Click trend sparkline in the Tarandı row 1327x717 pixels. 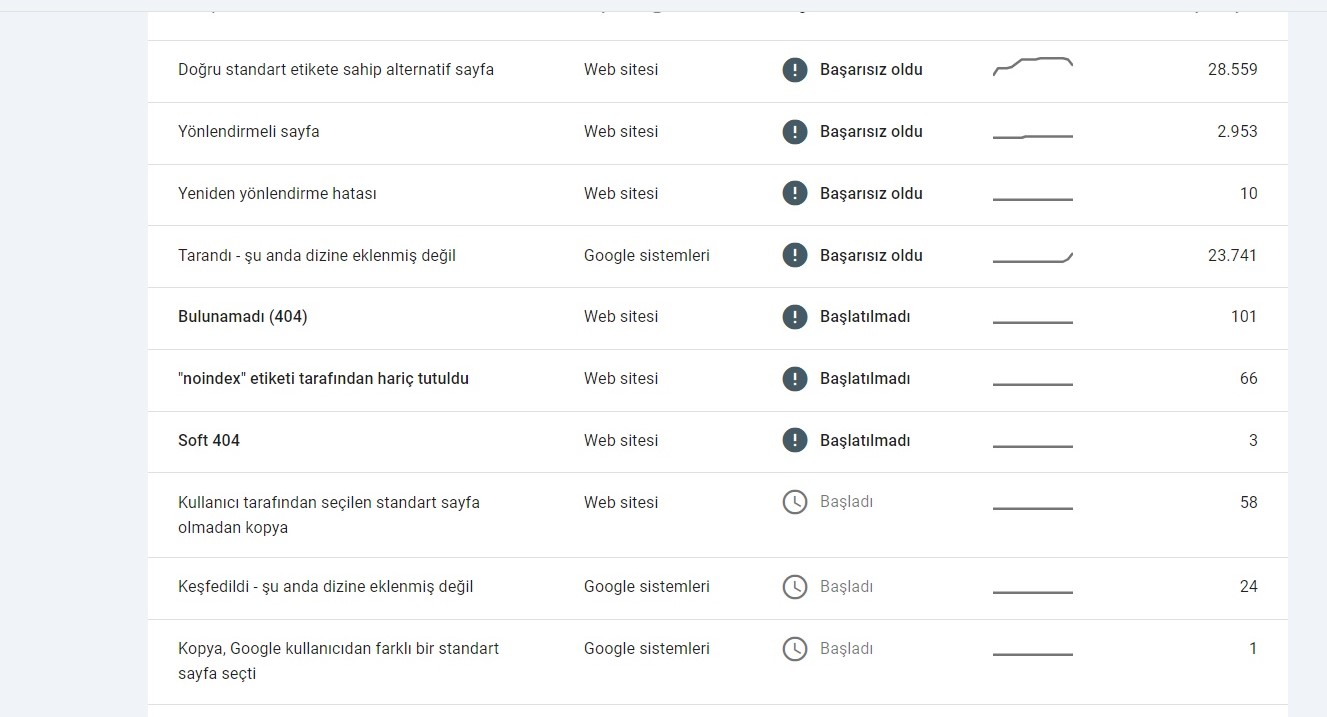pyautogui.click(x=1033, y=258)
